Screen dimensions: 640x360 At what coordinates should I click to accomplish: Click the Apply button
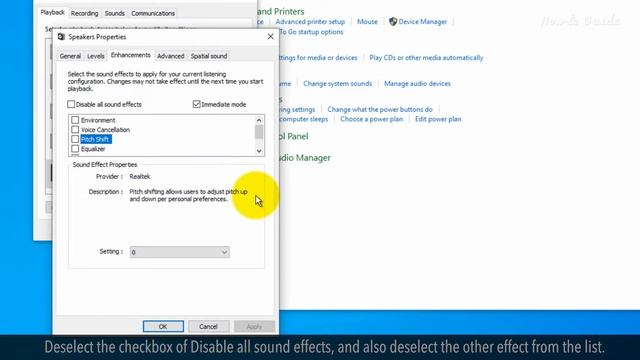[254, 327]
